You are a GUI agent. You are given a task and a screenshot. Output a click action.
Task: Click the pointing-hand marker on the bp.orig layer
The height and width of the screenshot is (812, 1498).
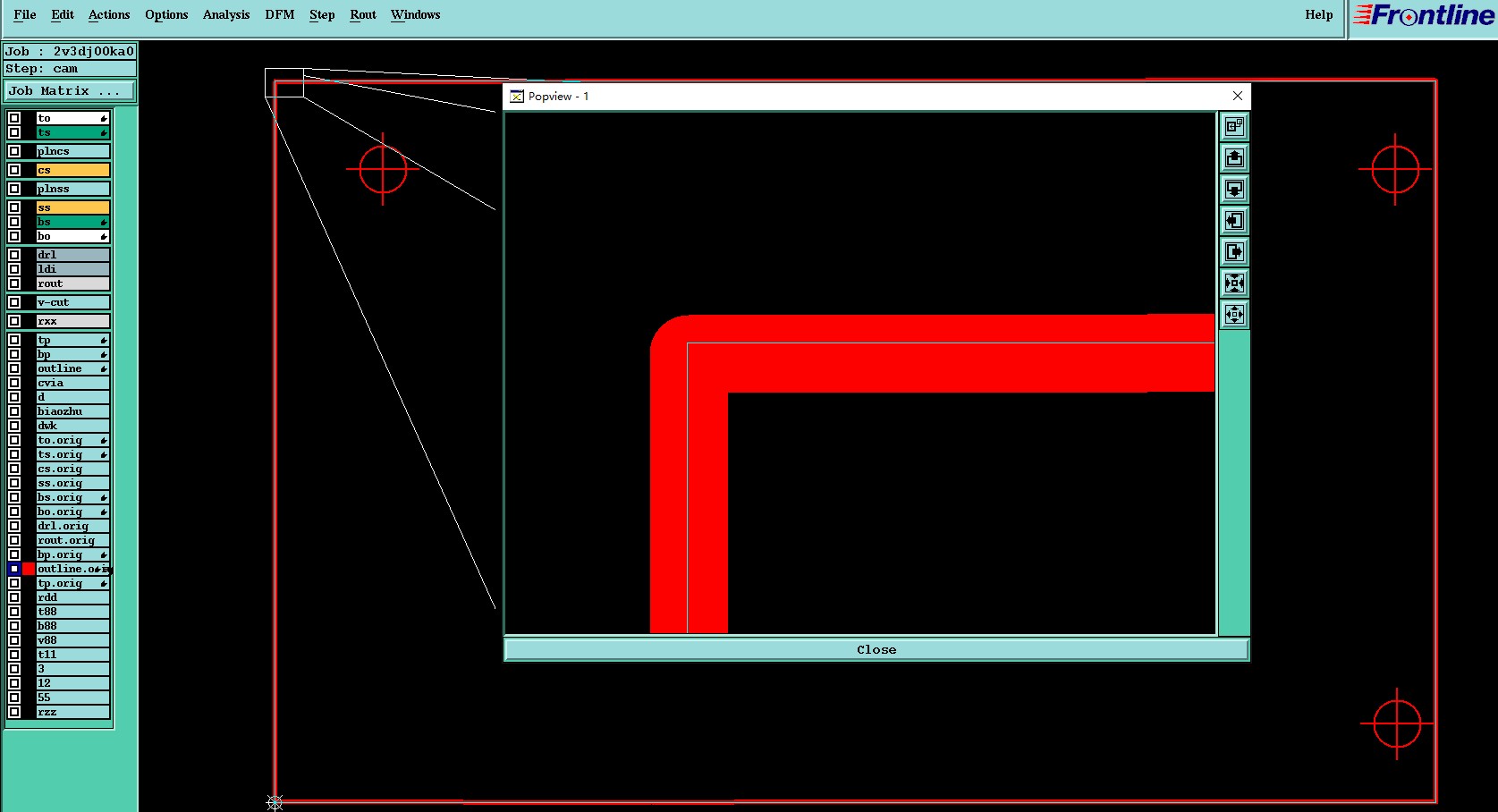click(x=104, y=554)
